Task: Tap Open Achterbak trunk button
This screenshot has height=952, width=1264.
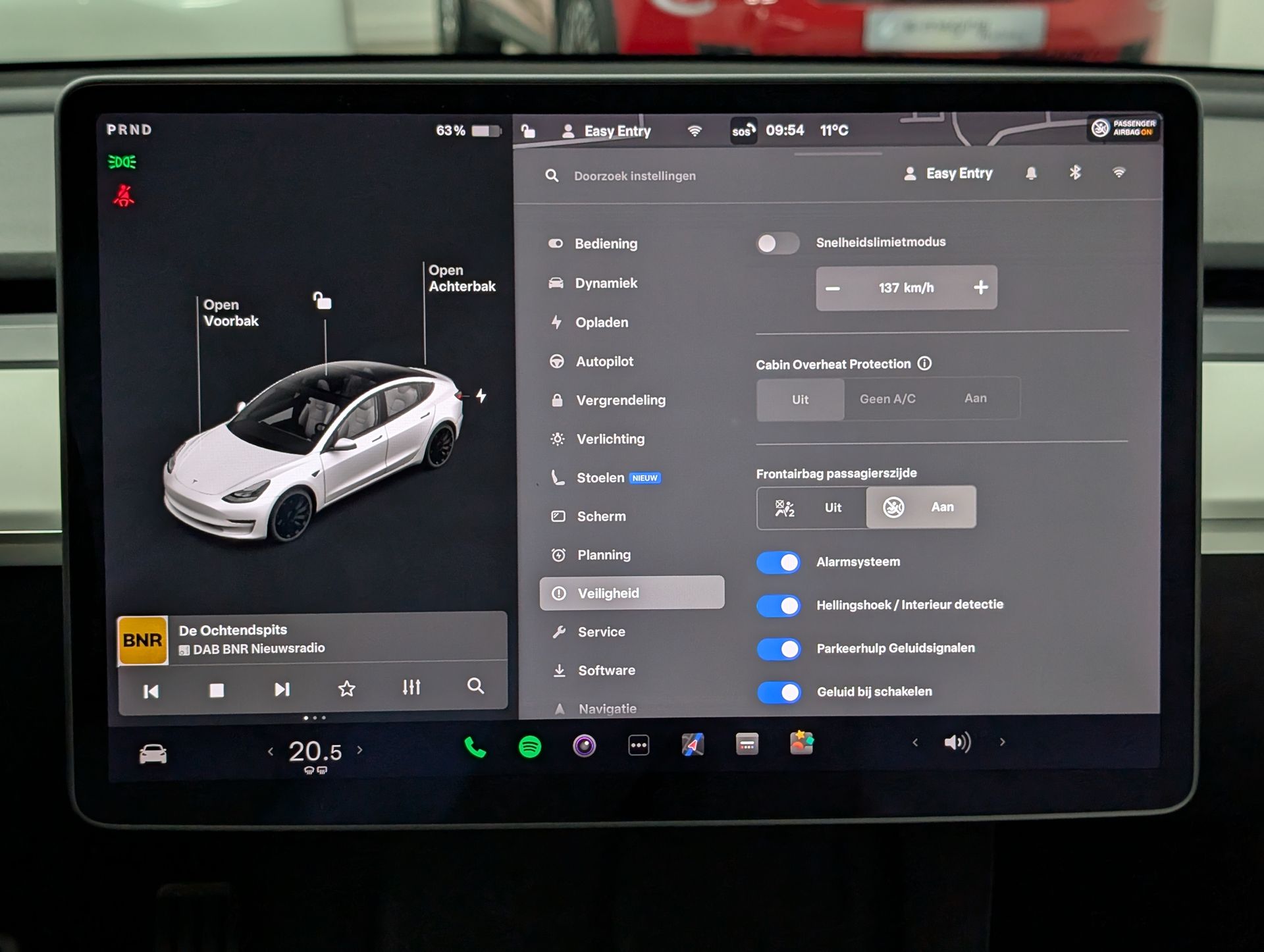Action: [461, 278]
